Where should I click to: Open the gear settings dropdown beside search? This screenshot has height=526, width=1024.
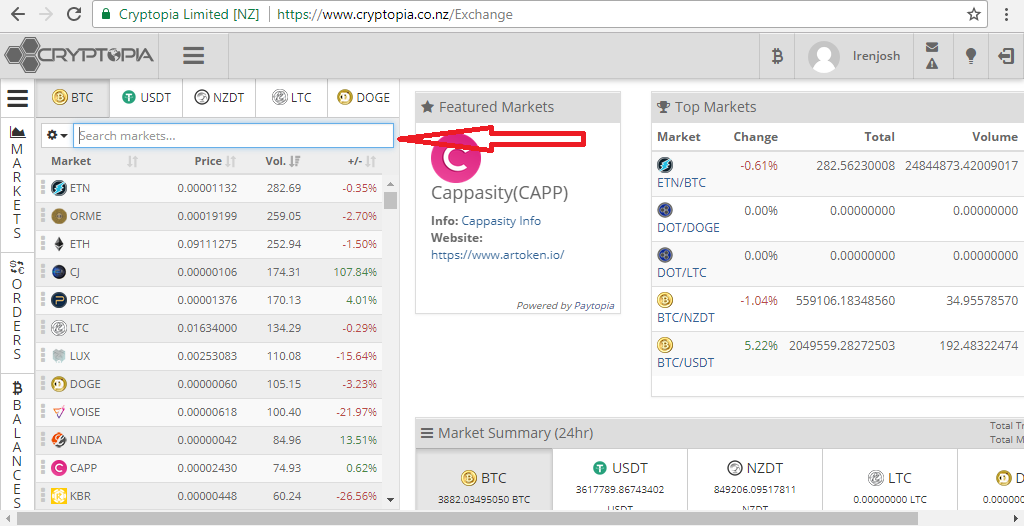57,135
